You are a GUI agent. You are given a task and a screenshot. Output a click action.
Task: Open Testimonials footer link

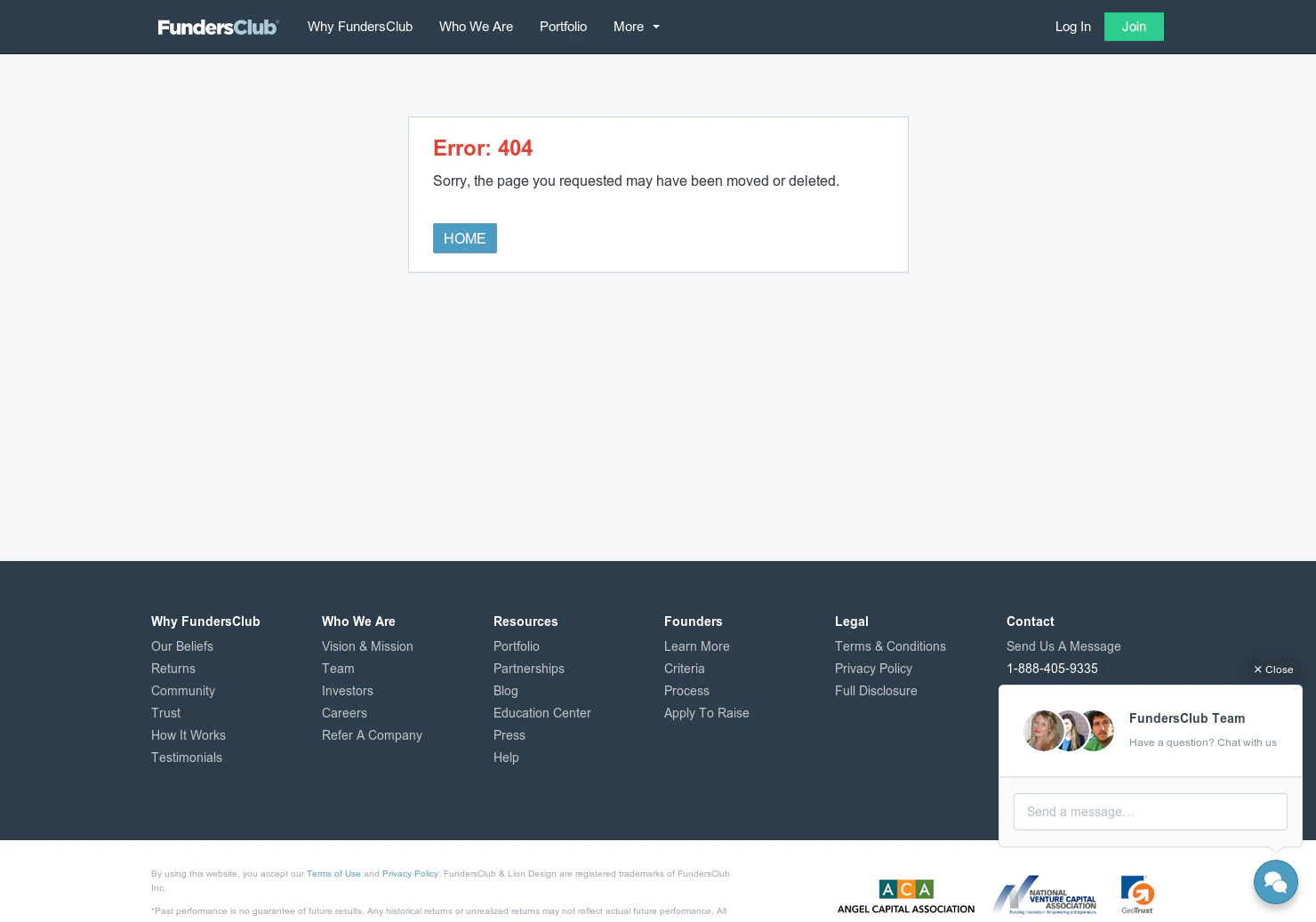click(x=187, y=758)
